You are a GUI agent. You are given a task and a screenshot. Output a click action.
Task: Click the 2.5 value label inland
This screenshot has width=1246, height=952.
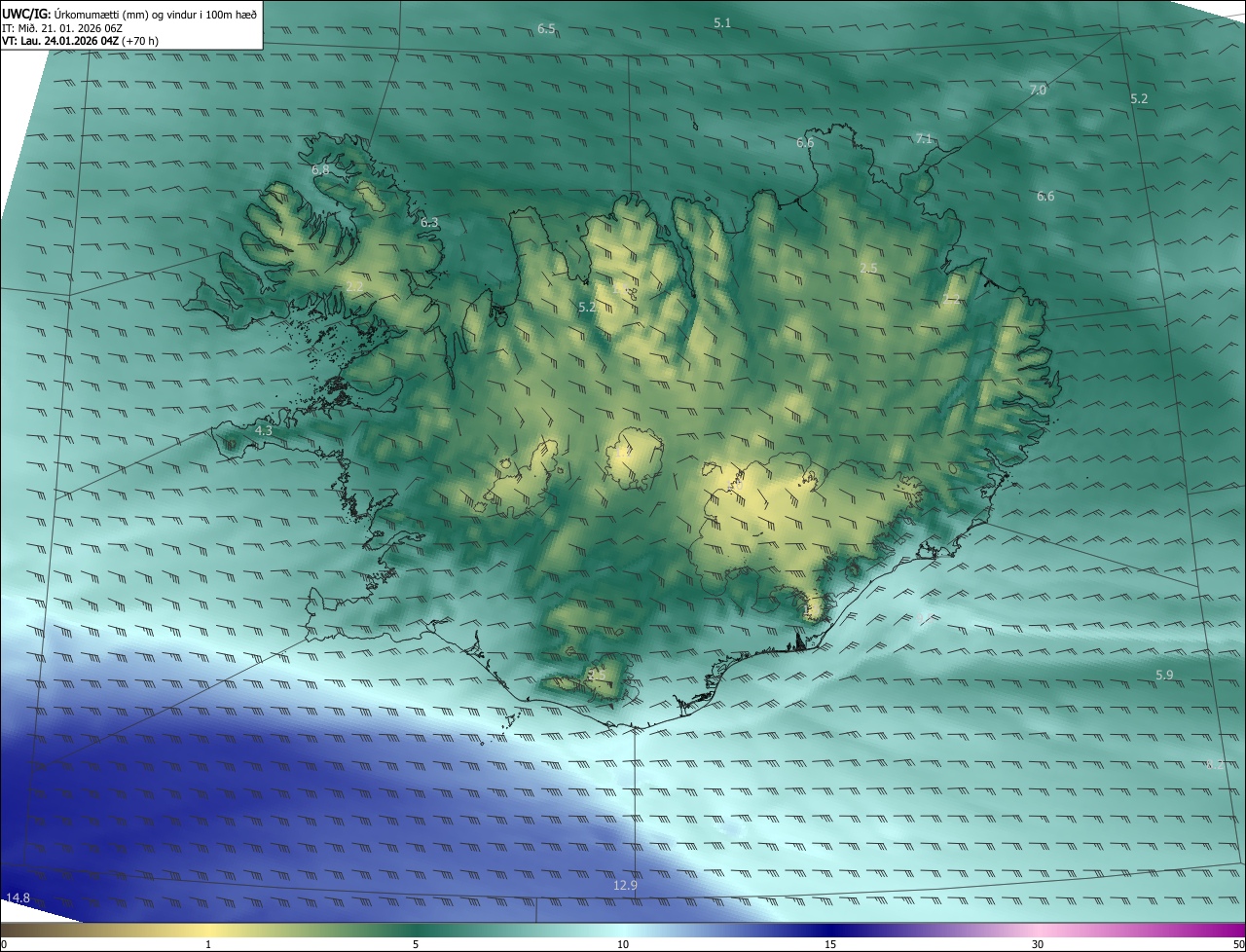(868, 268)
